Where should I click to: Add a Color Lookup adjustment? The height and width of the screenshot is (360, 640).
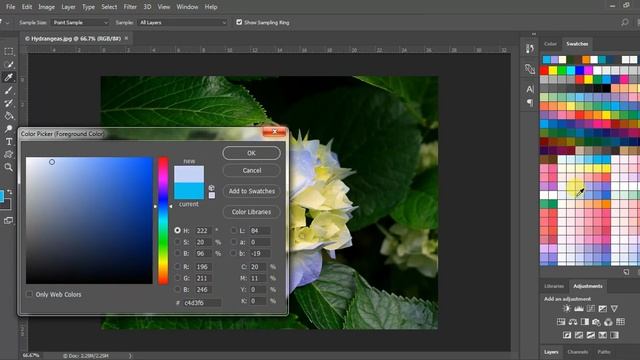click(x=620, y=322)
